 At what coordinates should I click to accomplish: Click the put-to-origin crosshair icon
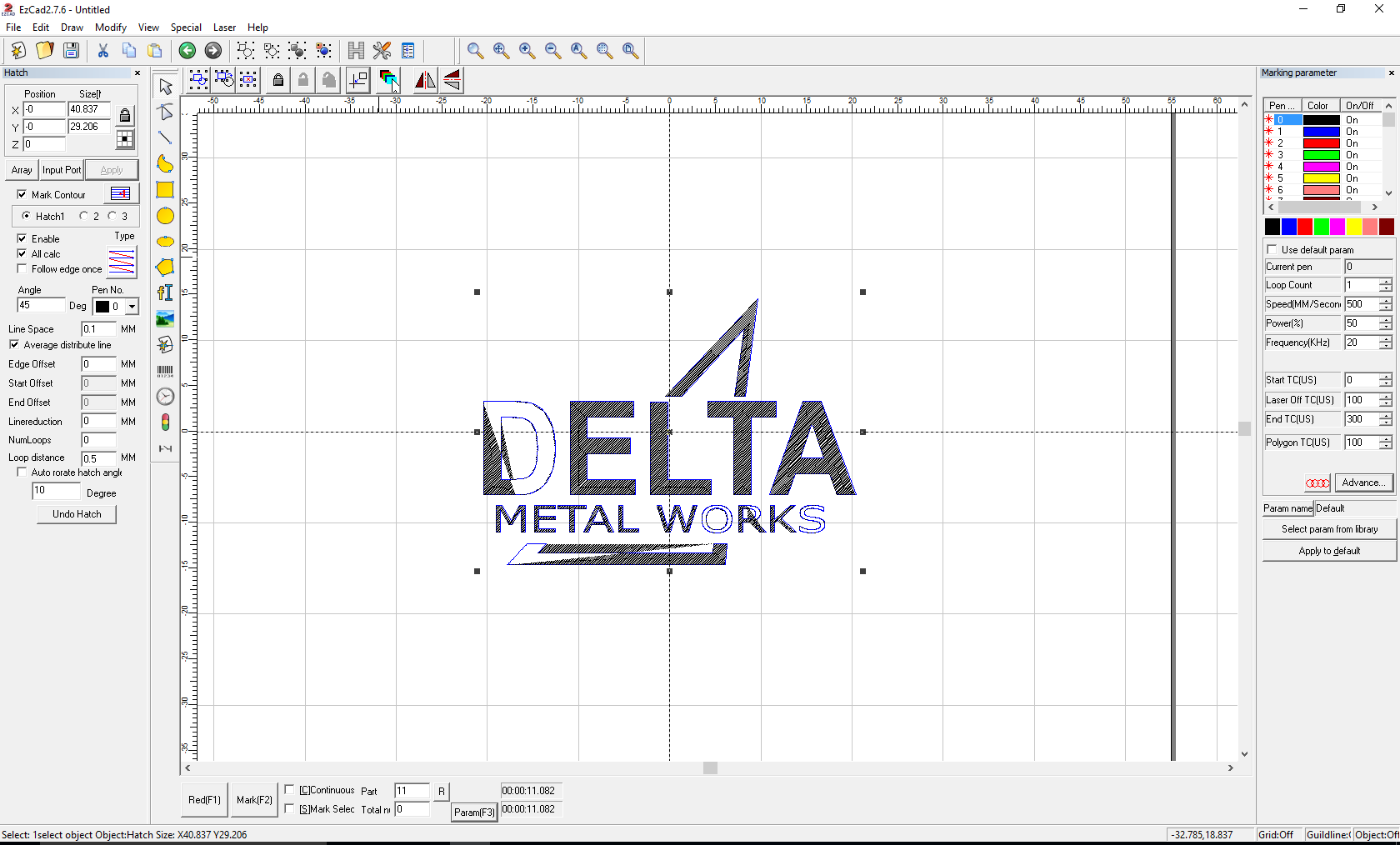pos(358,80)
